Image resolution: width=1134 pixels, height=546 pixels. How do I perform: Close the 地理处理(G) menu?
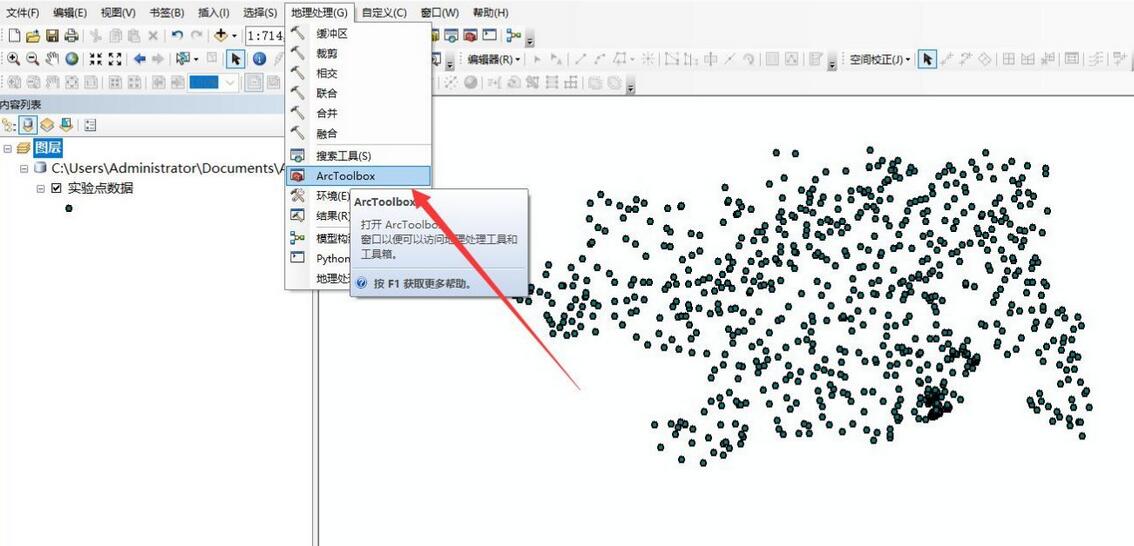click(x=320, y=12)
